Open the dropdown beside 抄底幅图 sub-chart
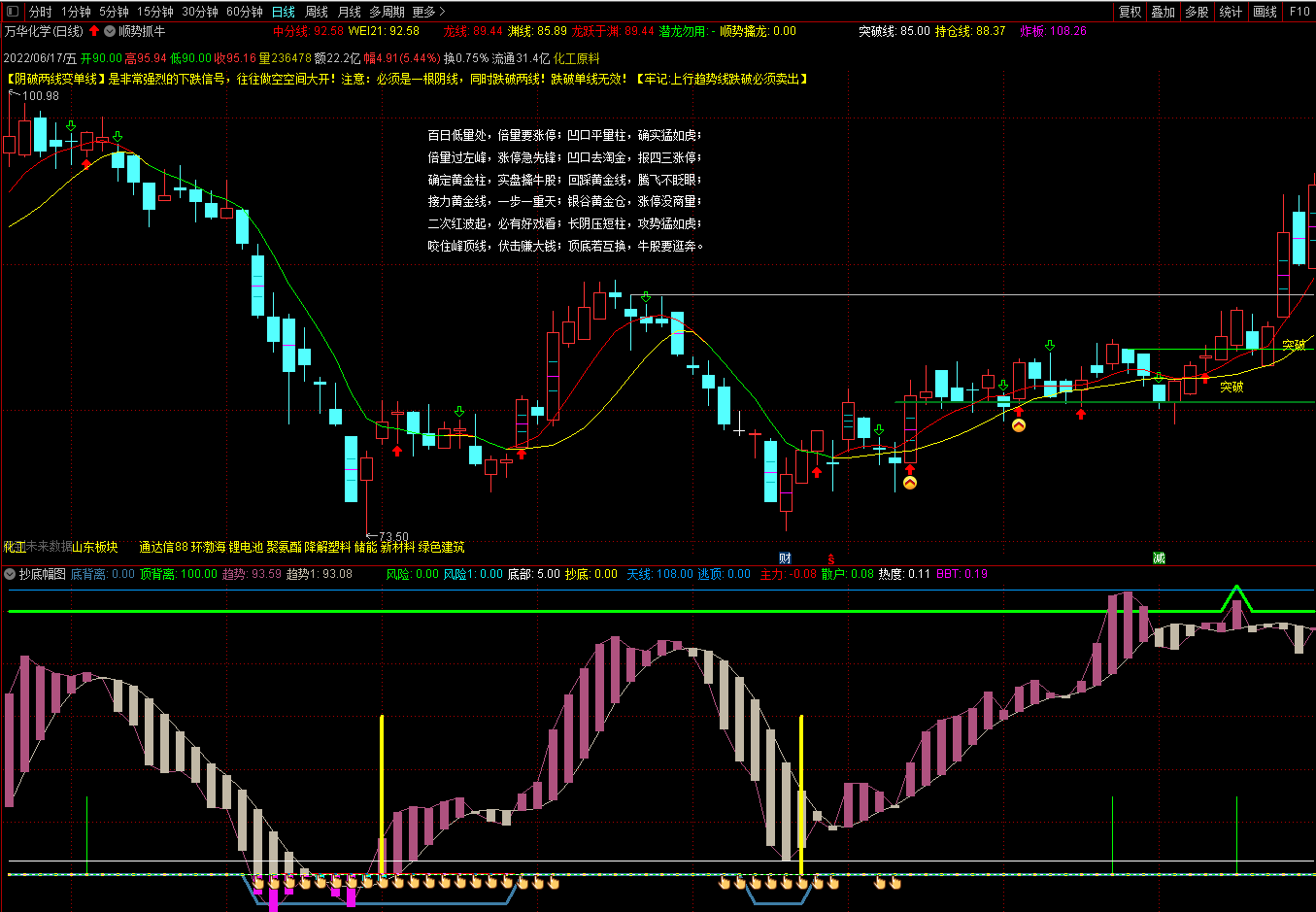 [x=10, y=574]
